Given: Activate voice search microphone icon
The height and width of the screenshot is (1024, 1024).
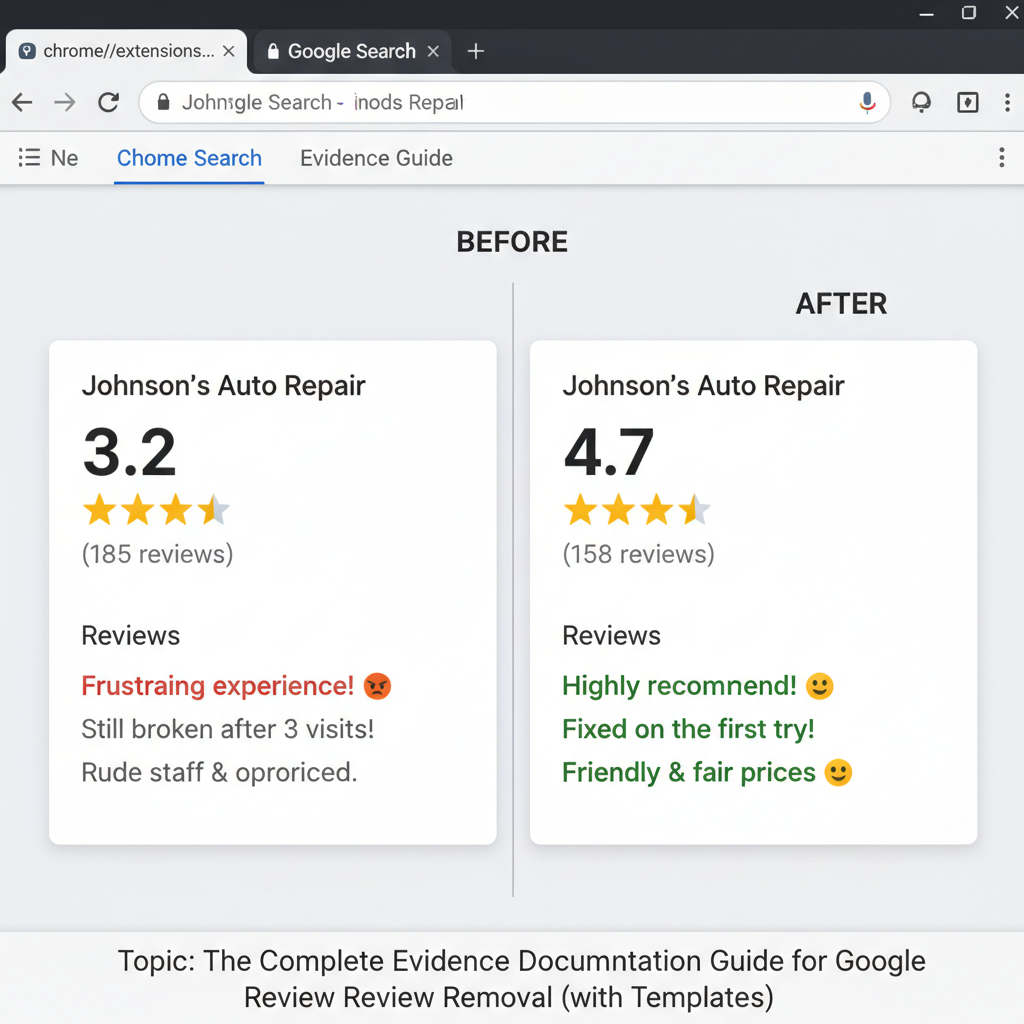Looking at the screenshot, I should click(867, 103).
